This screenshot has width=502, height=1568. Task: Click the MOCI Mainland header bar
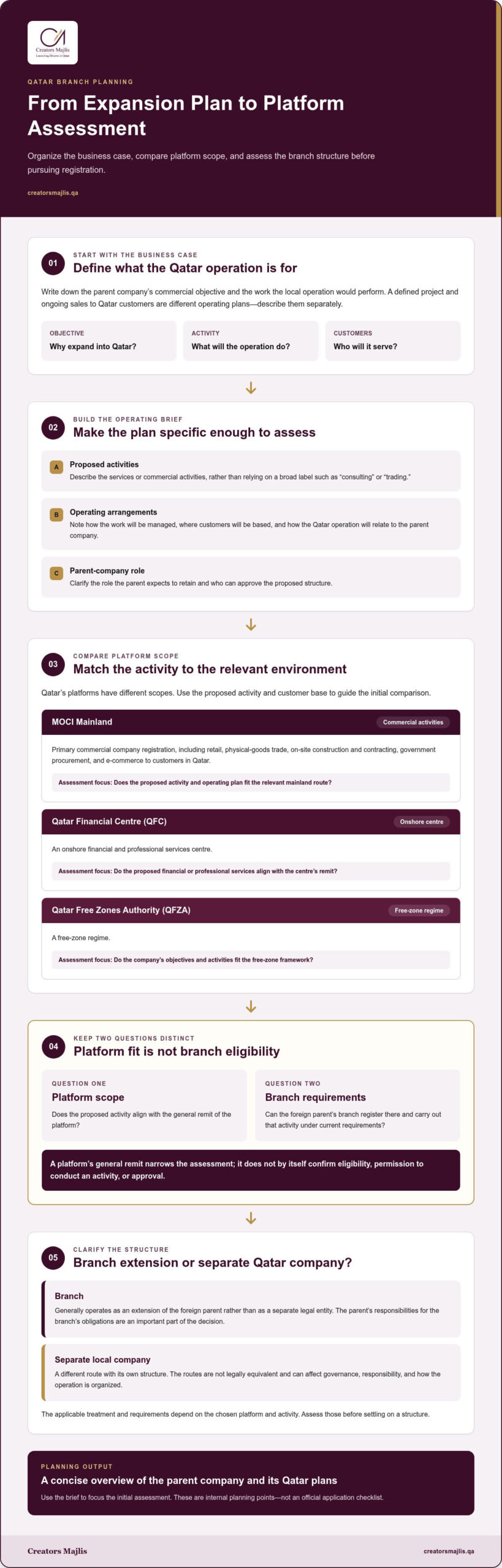tap(251, 722)
